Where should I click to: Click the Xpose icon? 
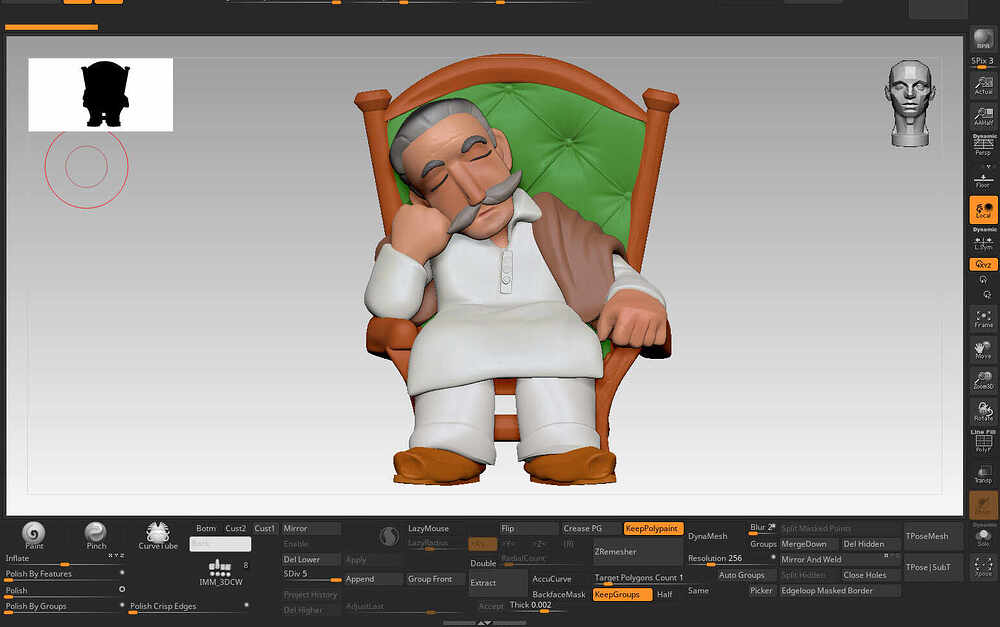point(983,566)
